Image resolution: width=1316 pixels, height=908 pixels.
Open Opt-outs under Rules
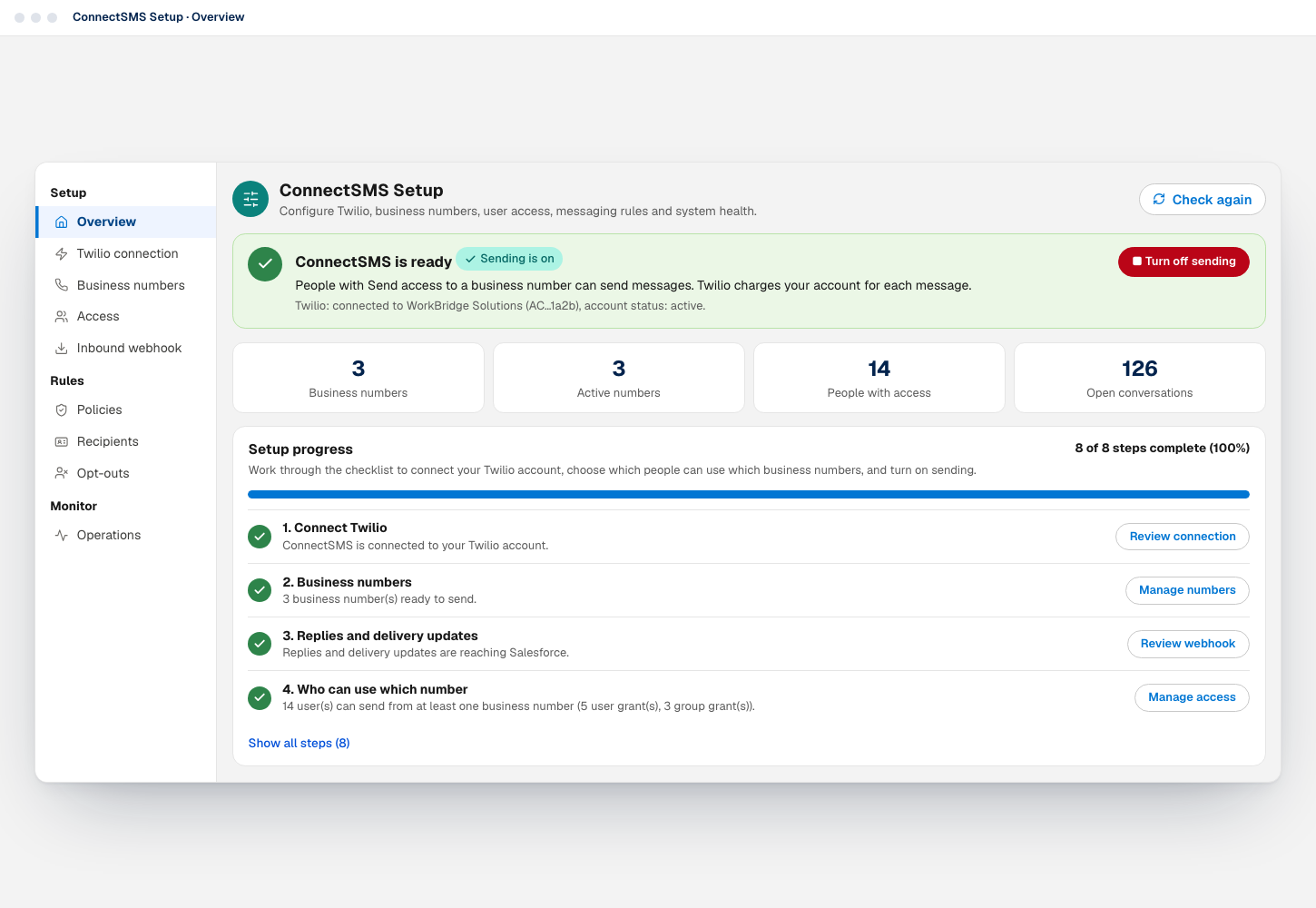click(126, 473)
